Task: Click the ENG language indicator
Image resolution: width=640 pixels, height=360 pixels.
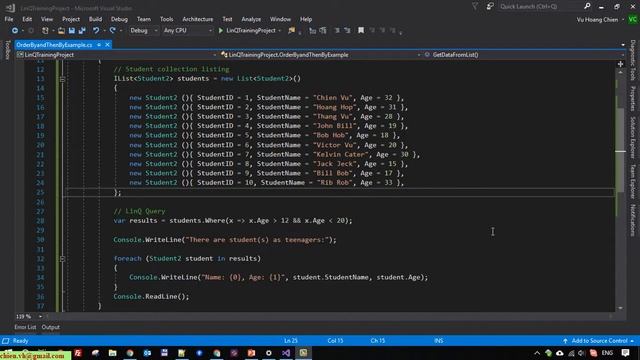Action: click(607, 353)
